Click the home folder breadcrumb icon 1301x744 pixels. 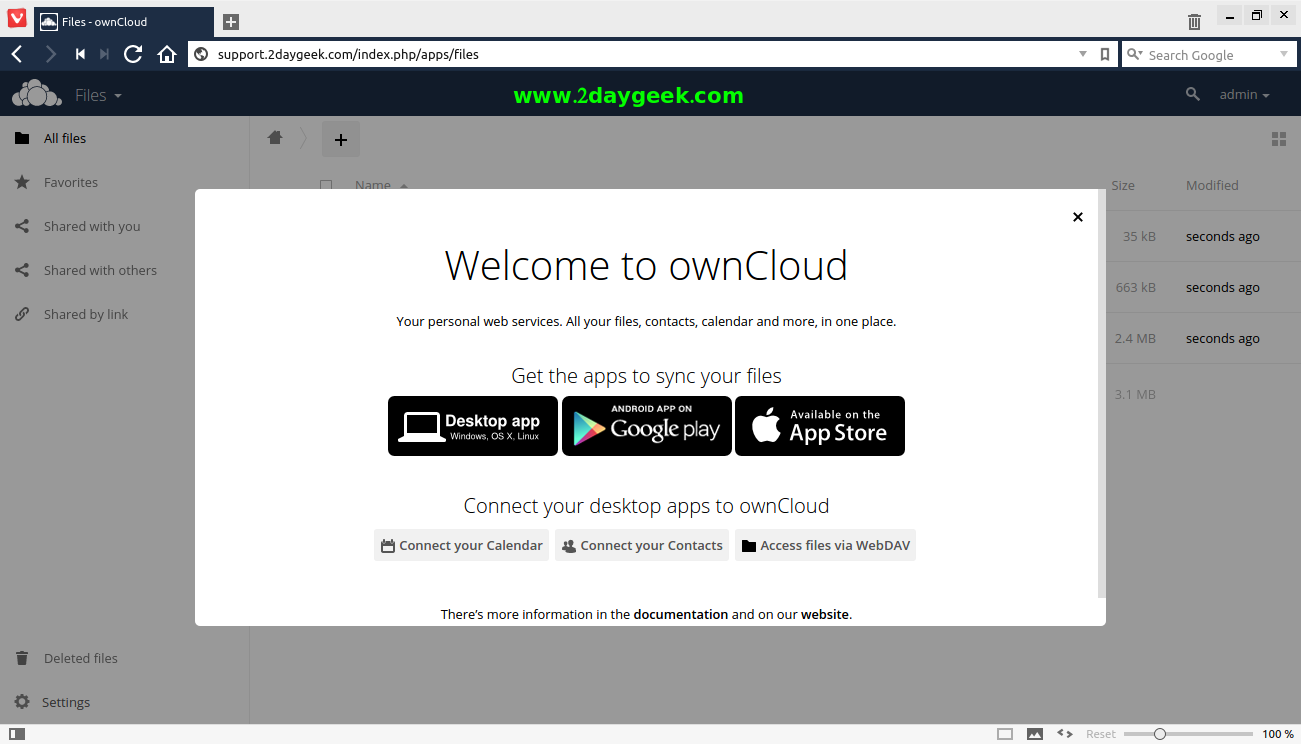pos(275,138)
